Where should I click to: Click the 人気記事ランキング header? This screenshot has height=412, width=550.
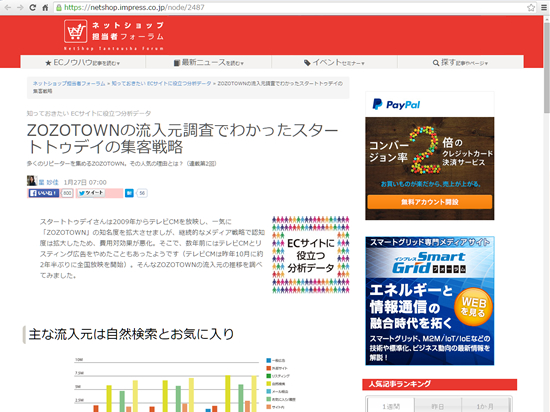point(440,384)
